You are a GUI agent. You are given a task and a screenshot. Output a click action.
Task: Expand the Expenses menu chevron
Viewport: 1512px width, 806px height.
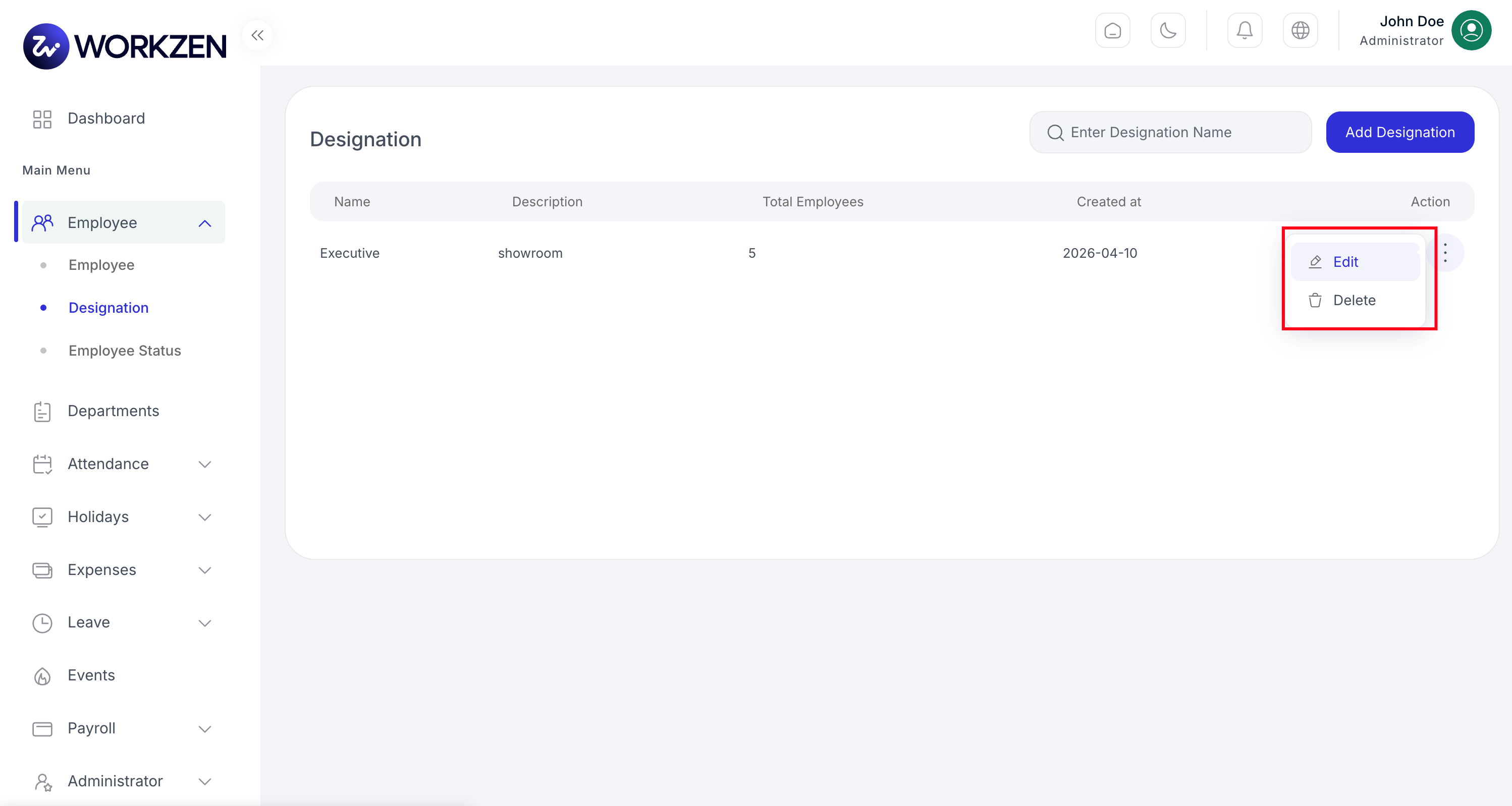point(205,570)
